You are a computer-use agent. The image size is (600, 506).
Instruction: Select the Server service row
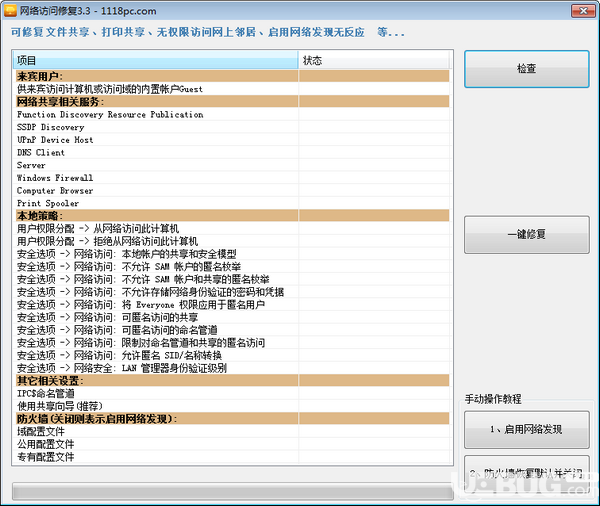tap(232, 165)
